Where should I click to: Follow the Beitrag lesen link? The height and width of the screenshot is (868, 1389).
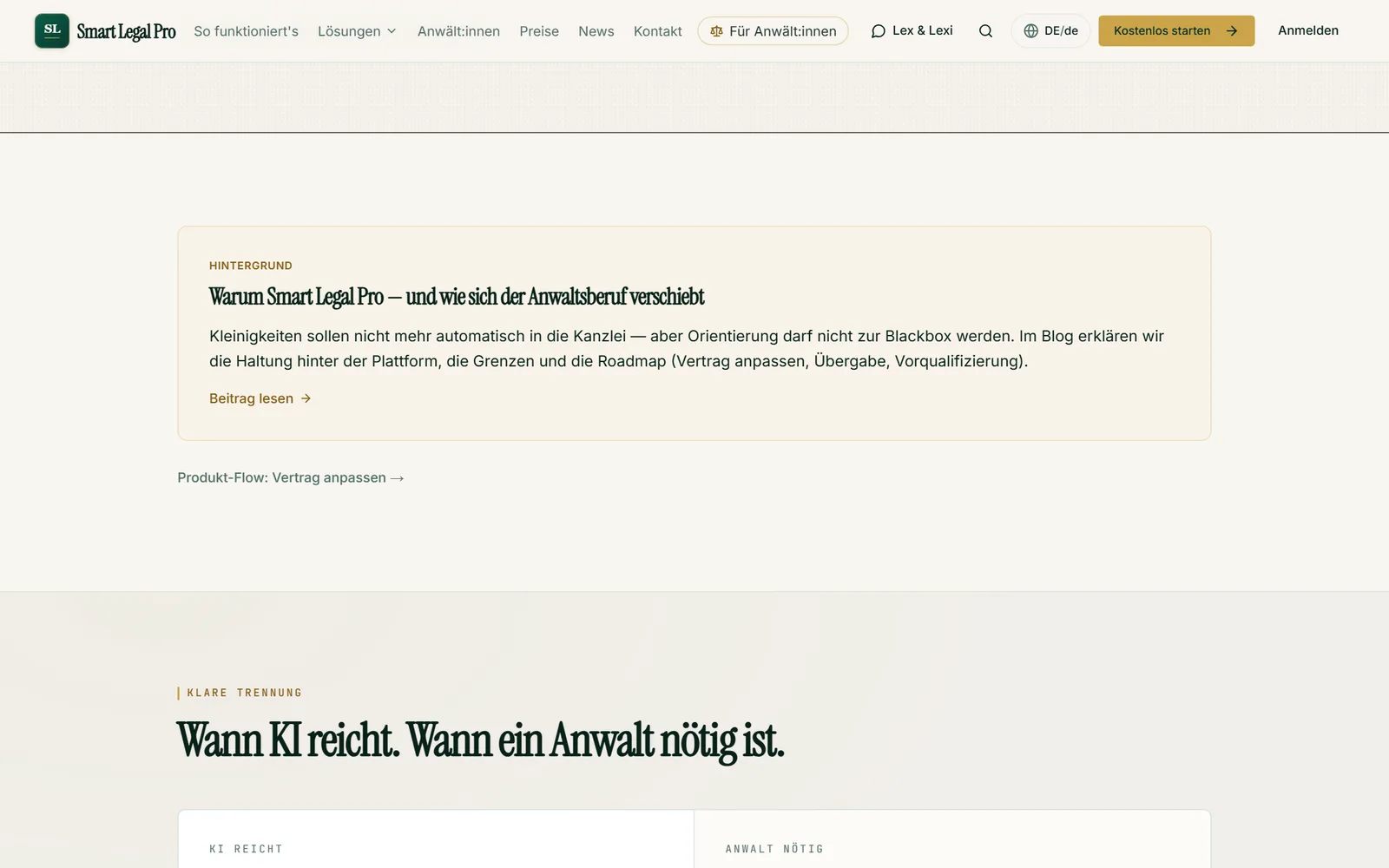tap(260, 398)
